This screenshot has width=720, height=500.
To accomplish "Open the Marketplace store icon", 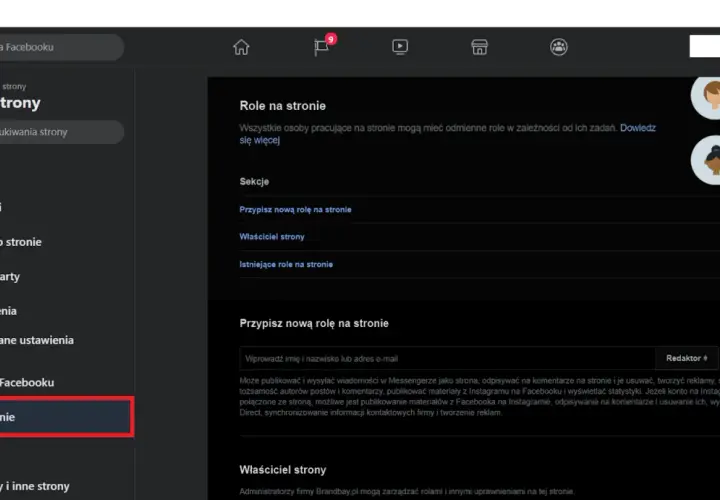I will click(479, 47).
